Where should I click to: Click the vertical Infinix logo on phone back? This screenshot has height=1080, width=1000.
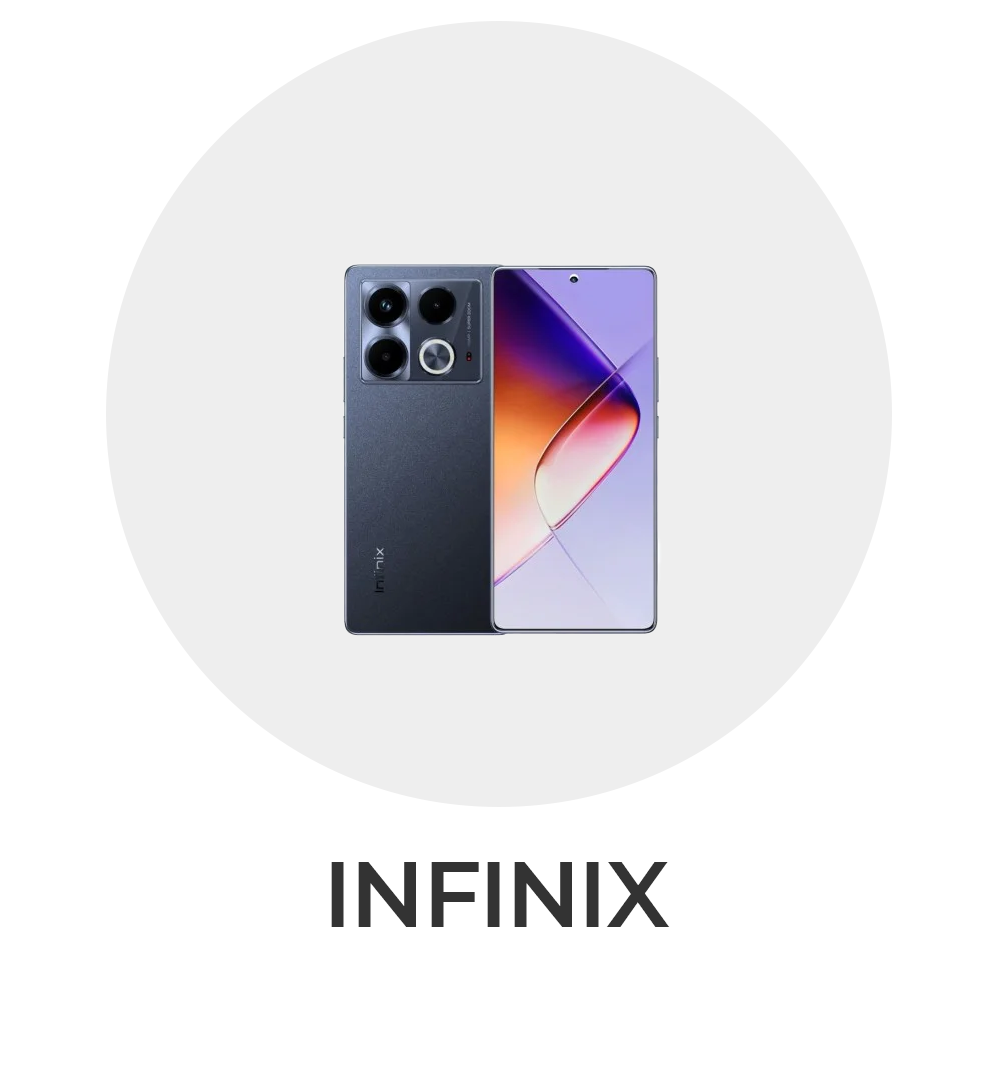point(378,570)
